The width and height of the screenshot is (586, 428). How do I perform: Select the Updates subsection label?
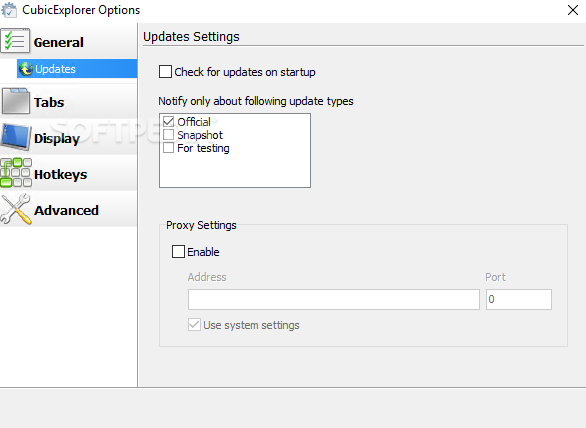pyautogui.click(x=55, y=69)
